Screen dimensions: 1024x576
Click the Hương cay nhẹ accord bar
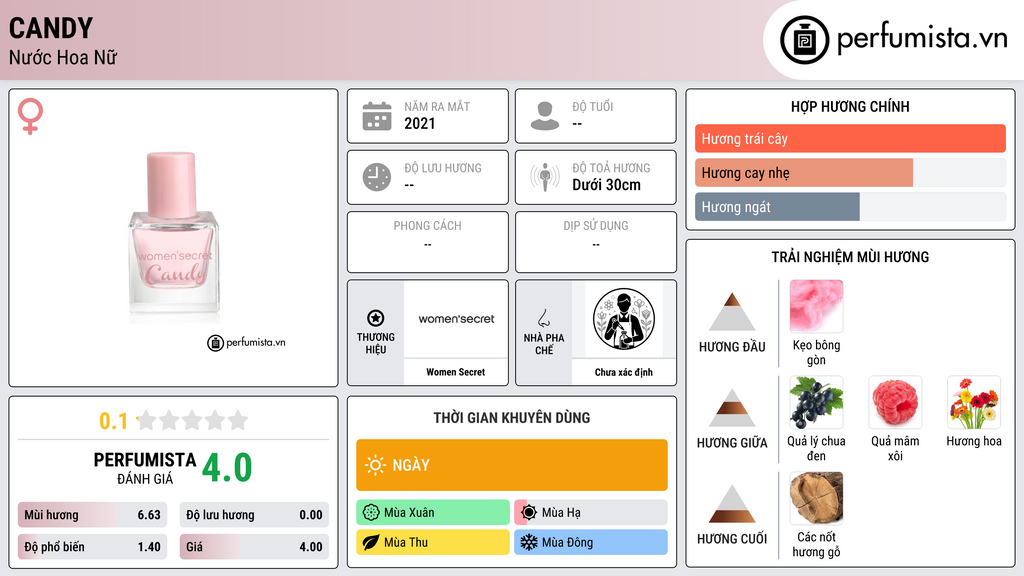pyautogui.click(x=850, y=172)
